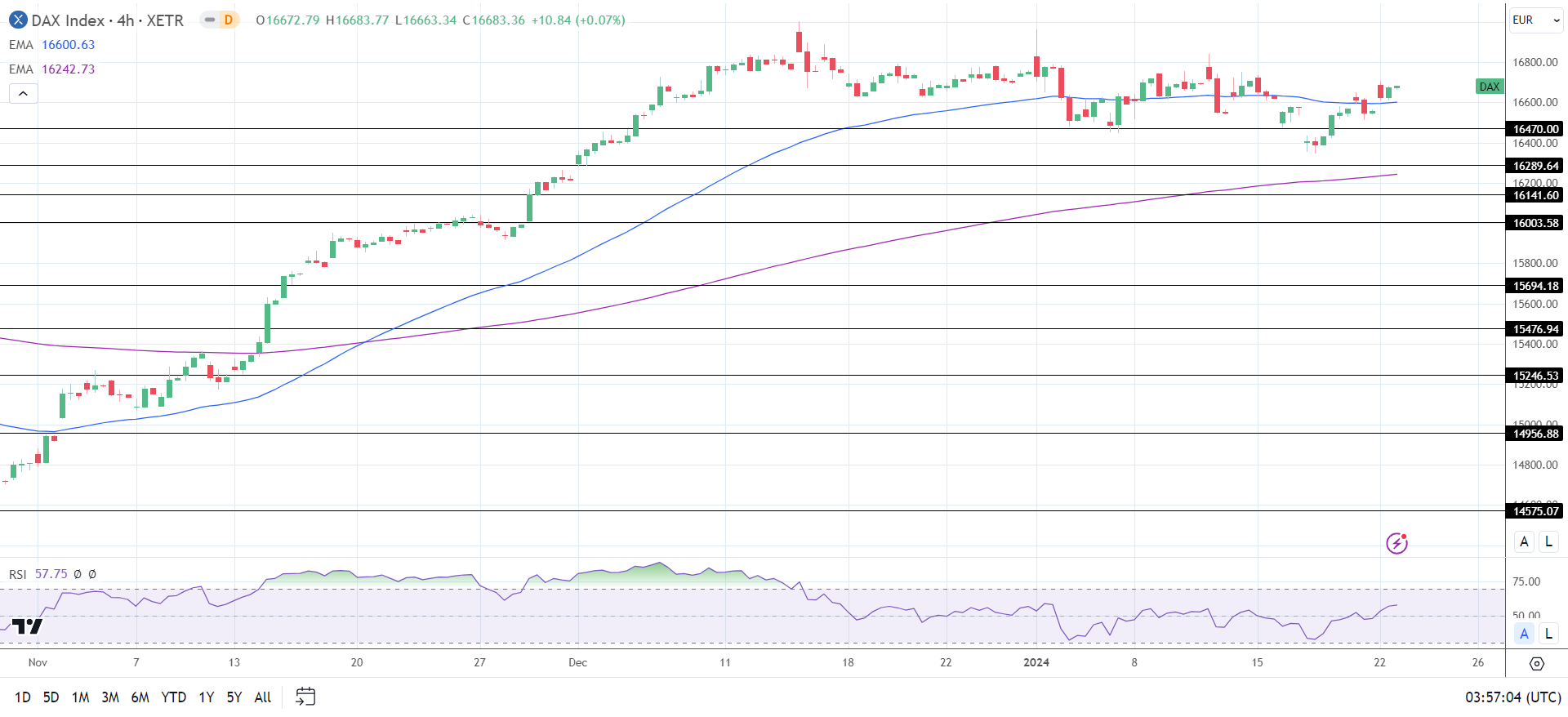Select the RSI 57.75 indicator legend
Image resolution: width=1568 pixels, height=717 pixels.
[38, 574]
